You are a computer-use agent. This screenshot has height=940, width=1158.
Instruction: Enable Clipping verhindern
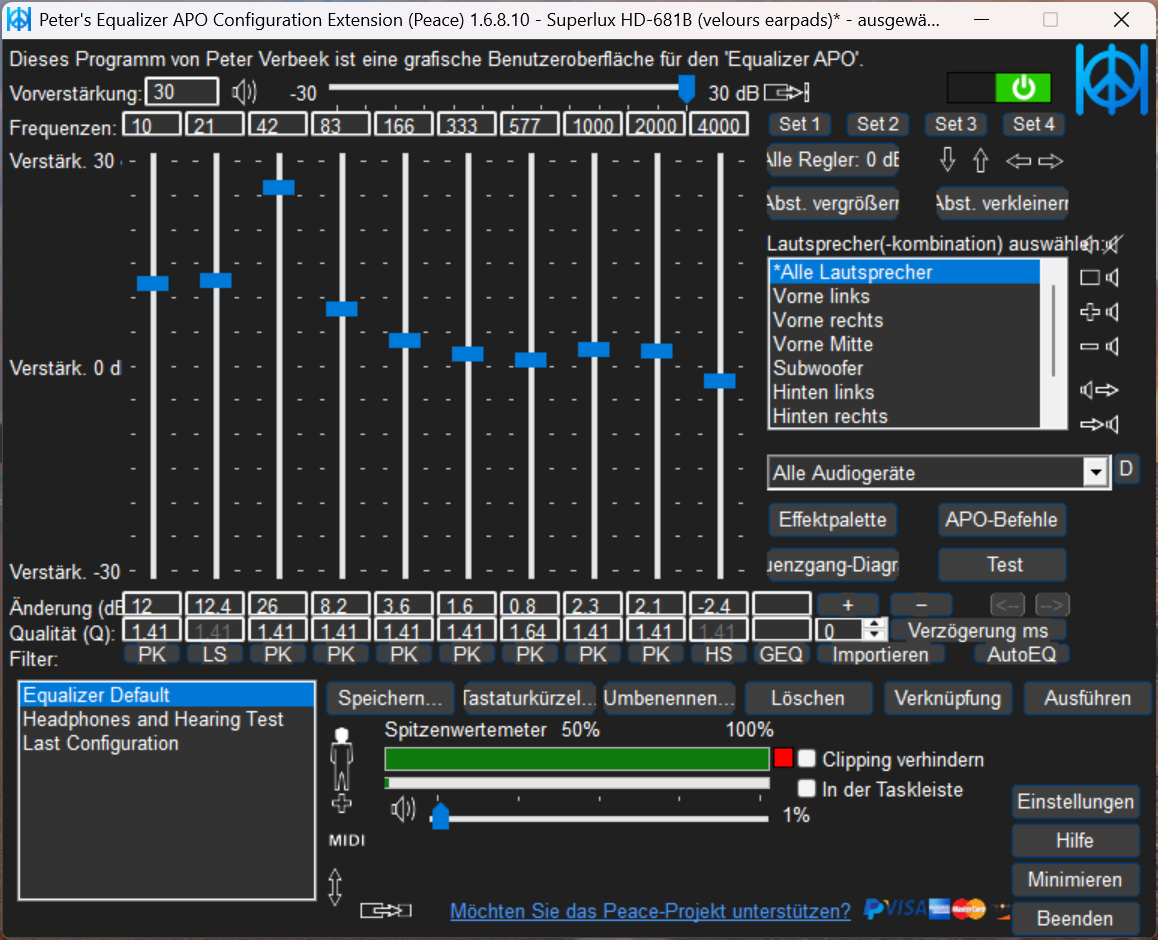(x=806, y=759)
